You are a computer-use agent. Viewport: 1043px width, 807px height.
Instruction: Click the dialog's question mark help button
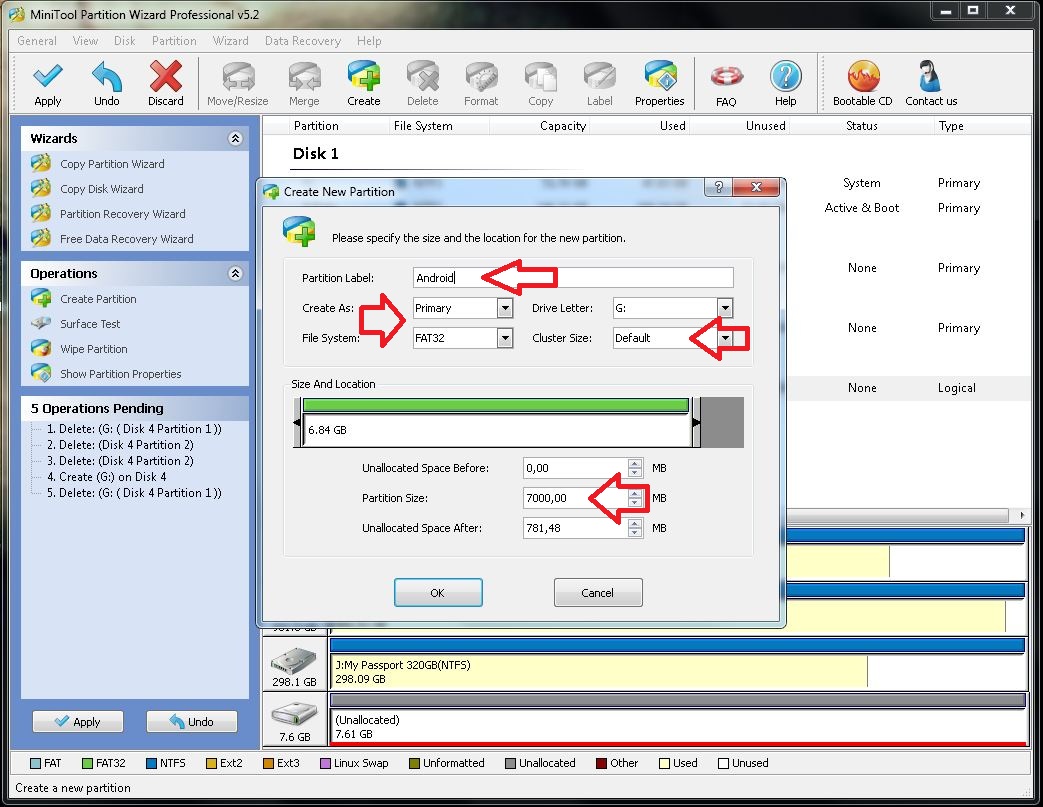[x=718, y=187]
